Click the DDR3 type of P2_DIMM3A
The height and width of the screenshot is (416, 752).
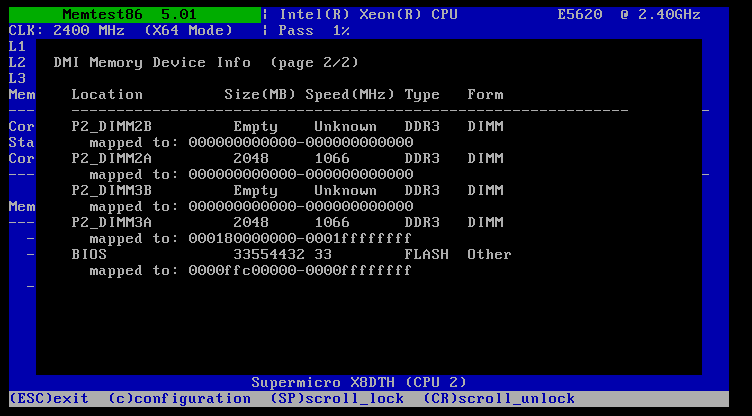point(422,223)
